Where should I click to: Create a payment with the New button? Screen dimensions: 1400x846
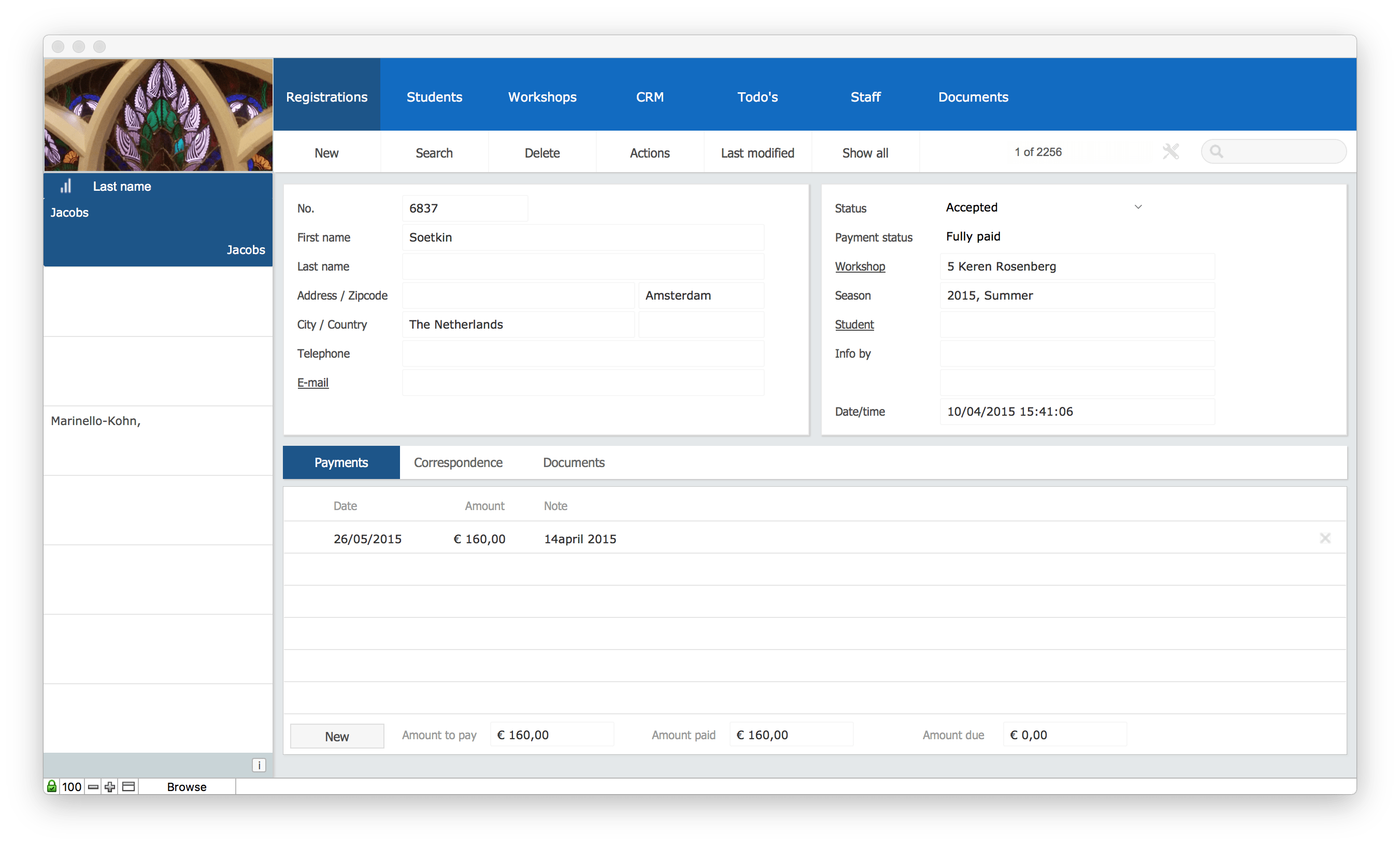coord(337,736)
